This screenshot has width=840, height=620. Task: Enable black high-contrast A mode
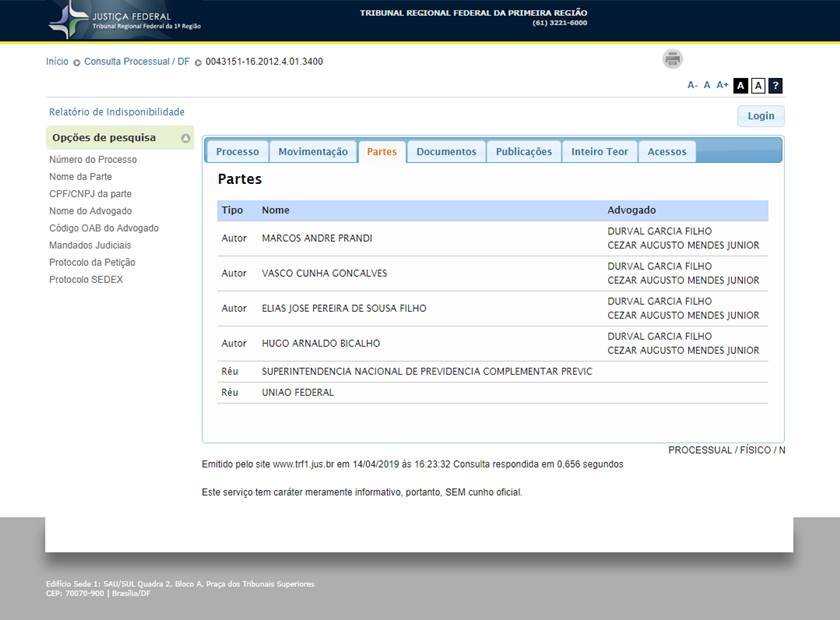[740, 85]
